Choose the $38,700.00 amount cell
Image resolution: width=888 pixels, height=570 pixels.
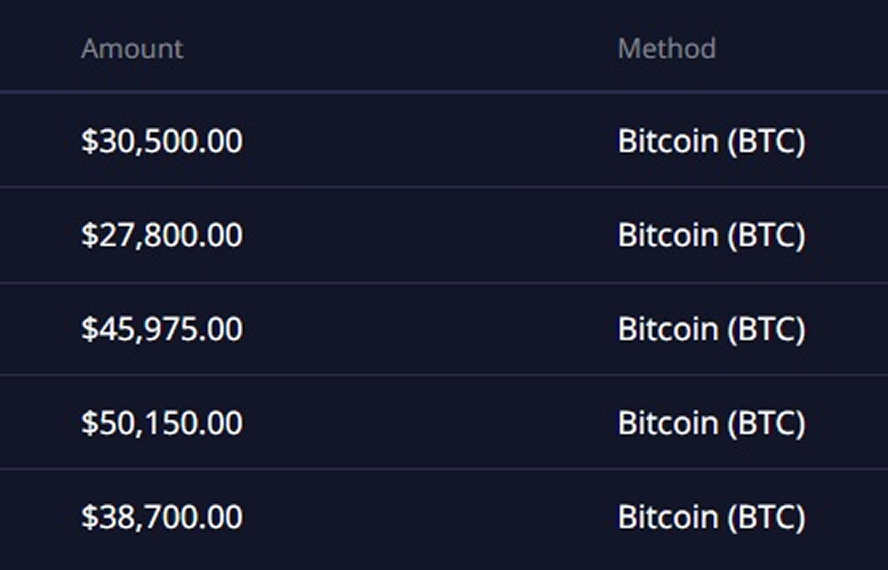point(161,517)
